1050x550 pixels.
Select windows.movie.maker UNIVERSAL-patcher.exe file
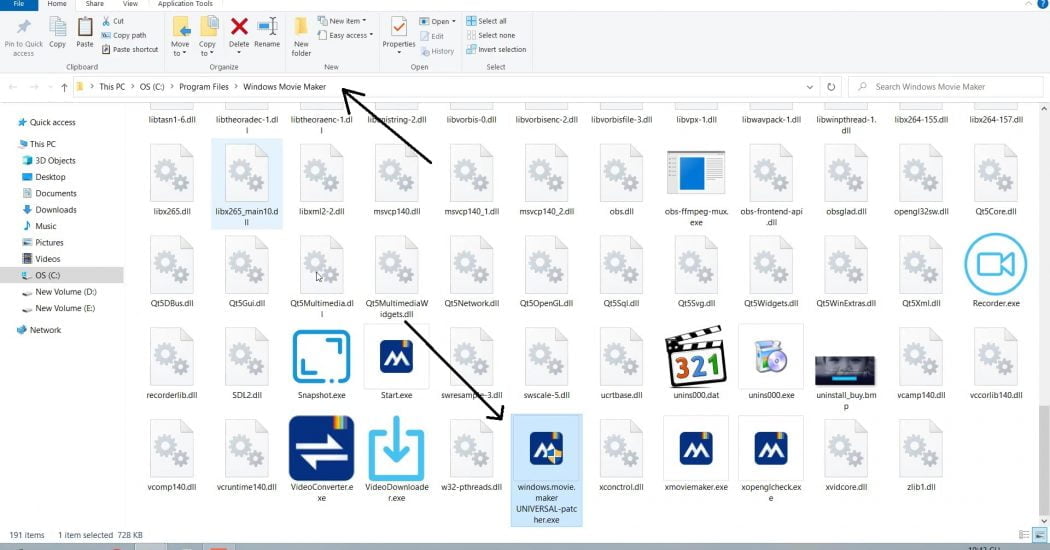pyautogui.click(x=546, y=470)
